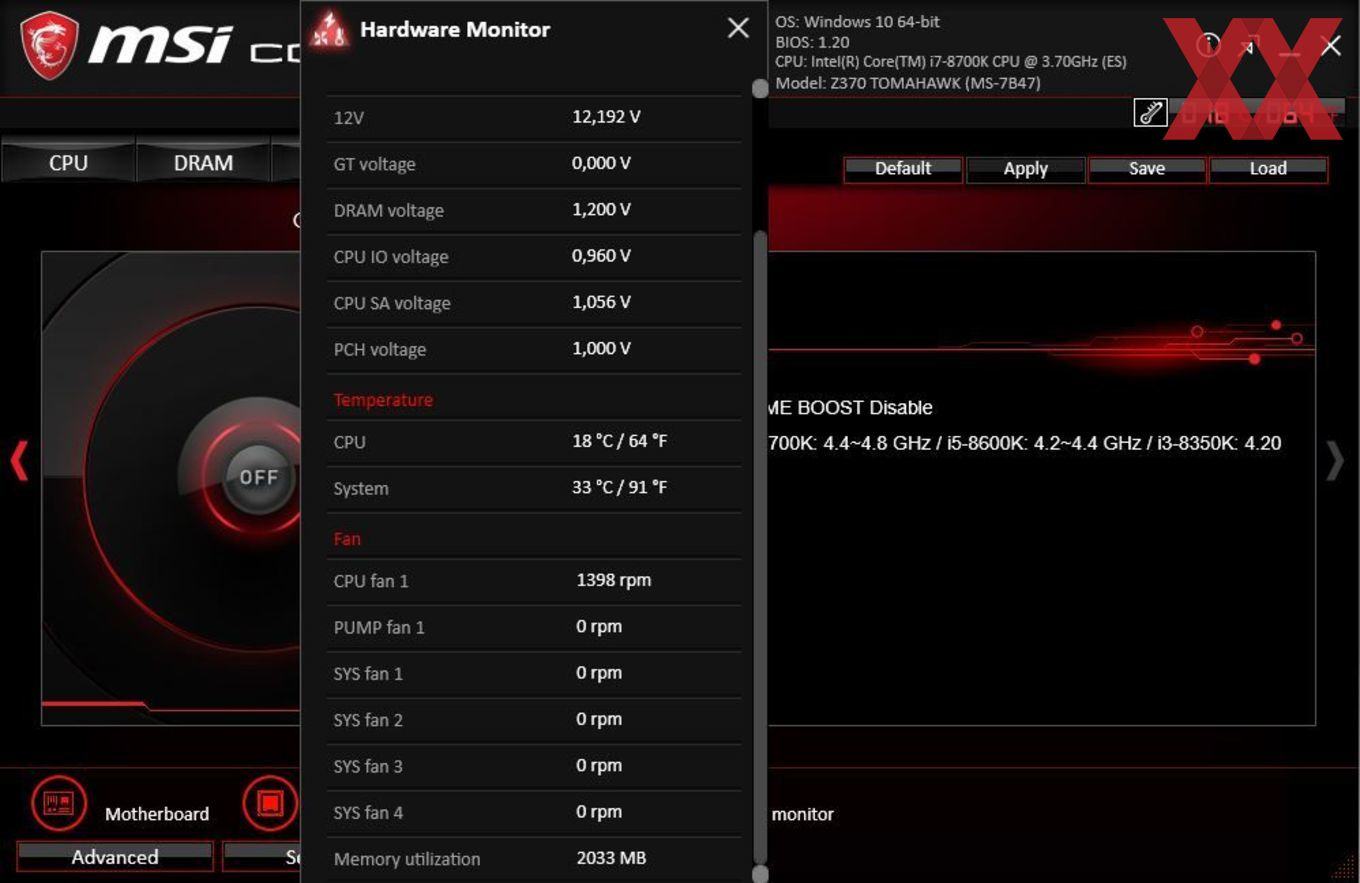Select the GT voltage row
1360x883 pixels.
[534, 164]
